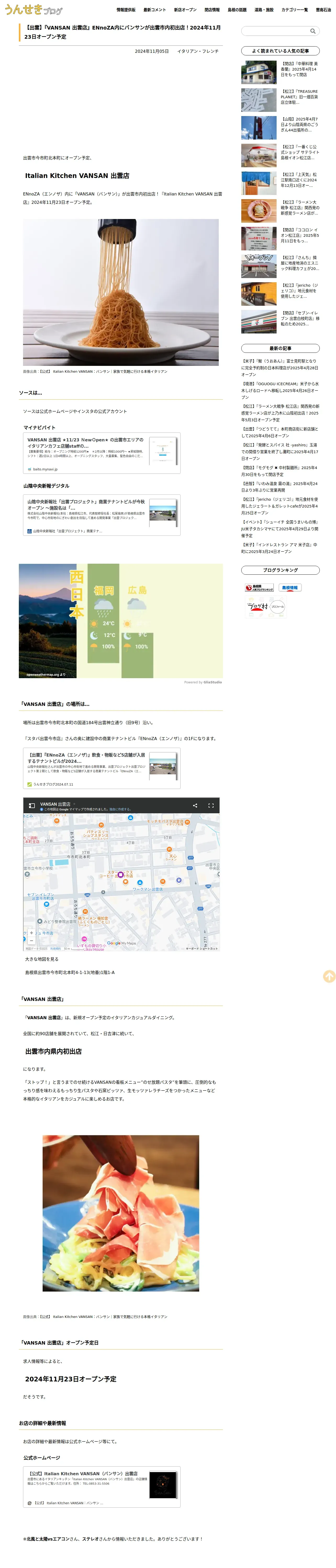Open the 【松江】jericho 地元食材 popular article thumbnail
The image size is (336, 1568).
(259, 294)
